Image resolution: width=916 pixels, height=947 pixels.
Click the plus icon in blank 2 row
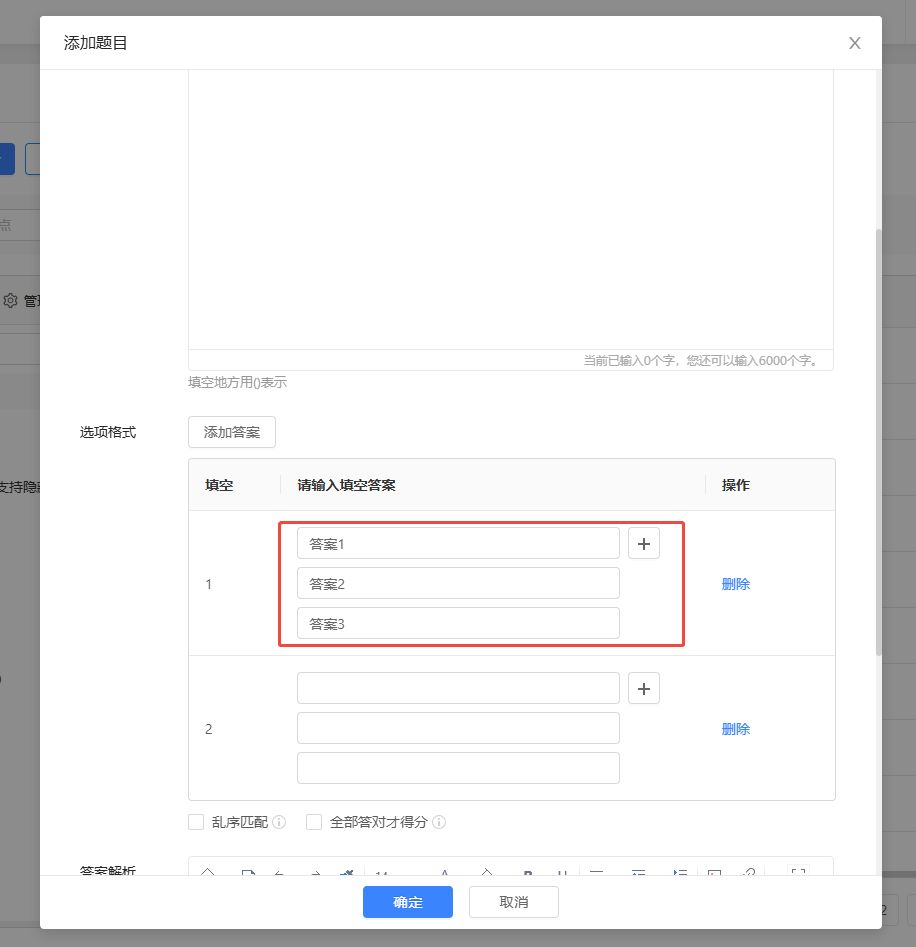(643, 688)
